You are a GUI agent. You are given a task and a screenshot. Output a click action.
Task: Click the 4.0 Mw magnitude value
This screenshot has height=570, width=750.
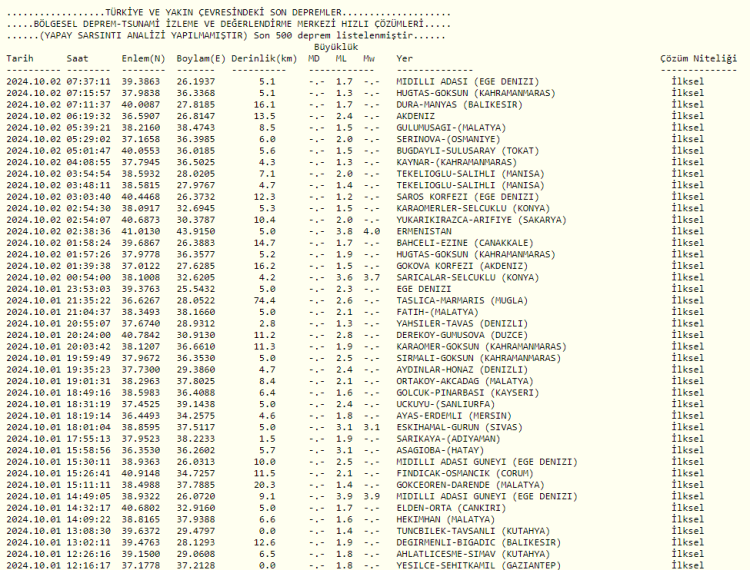(x=371, y=230)
